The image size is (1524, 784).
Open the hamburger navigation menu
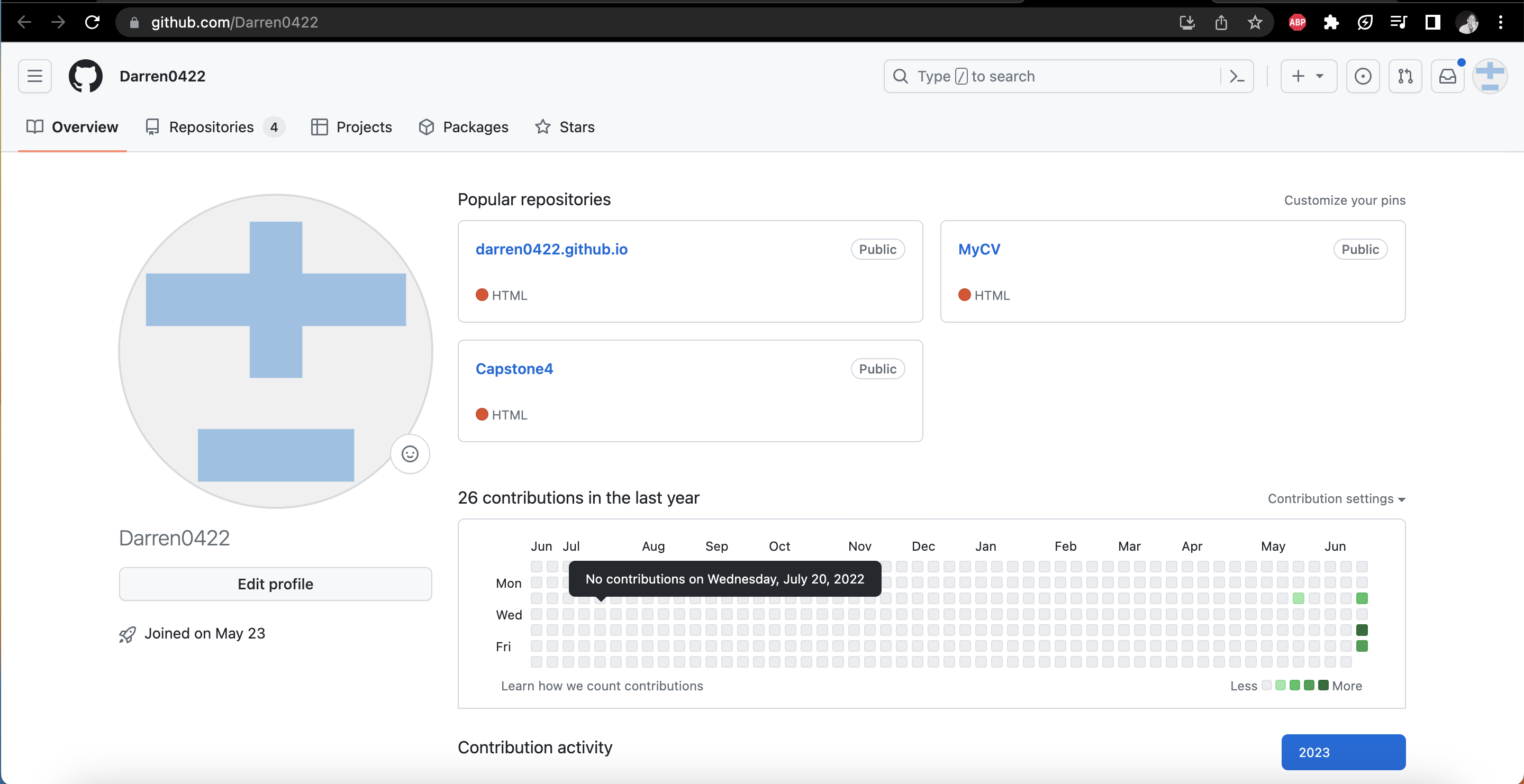(x=34, y=76)
